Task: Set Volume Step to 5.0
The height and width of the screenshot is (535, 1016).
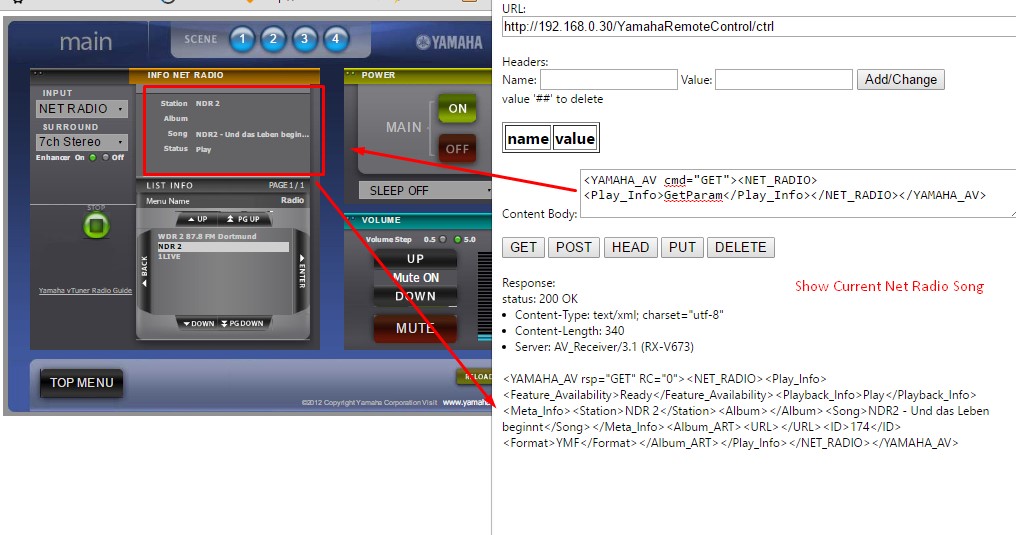Action: [457, 239]
